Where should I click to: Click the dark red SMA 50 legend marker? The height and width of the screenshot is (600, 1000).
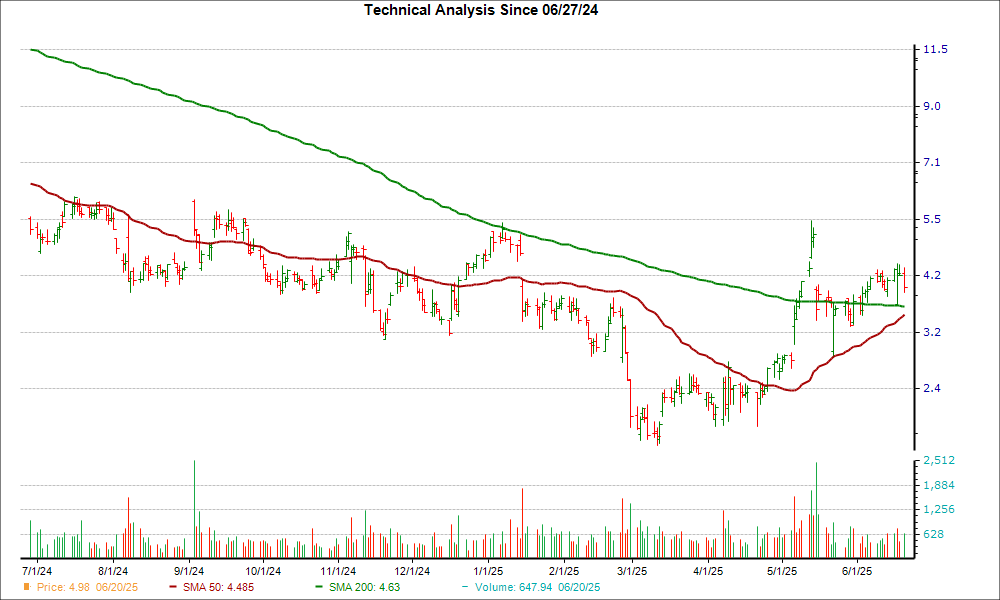[173, 587]
